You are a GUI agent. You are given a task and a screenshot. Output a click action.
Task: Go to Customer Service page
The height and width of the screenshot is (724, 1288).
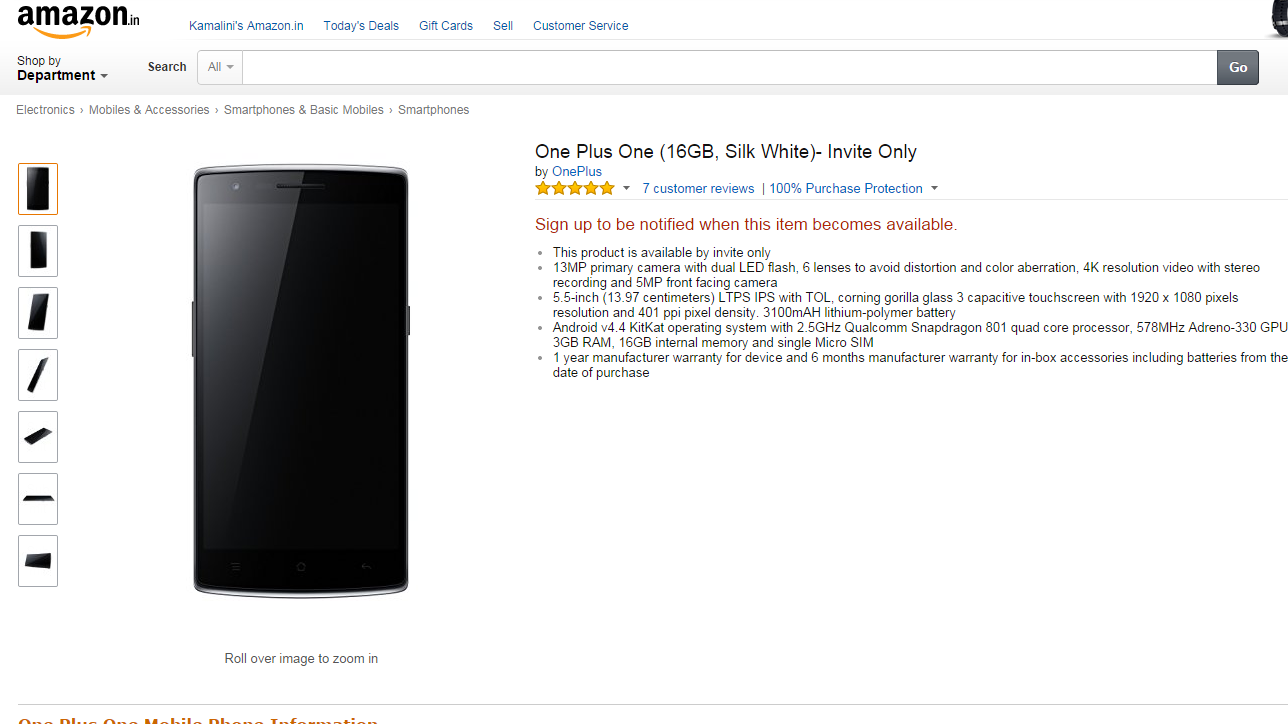(x=581, y=26)
